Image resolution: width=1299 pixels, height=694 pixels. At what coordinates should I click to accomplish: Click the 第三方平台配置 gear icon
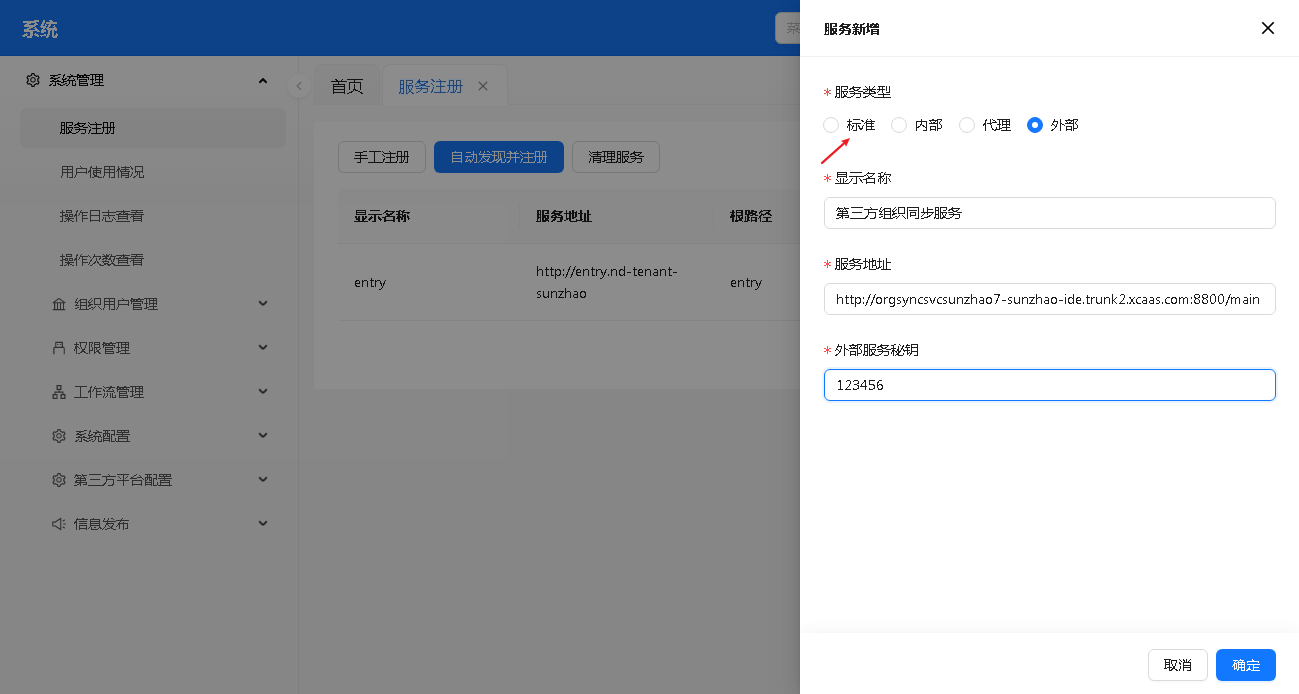[x=59, y=480]
